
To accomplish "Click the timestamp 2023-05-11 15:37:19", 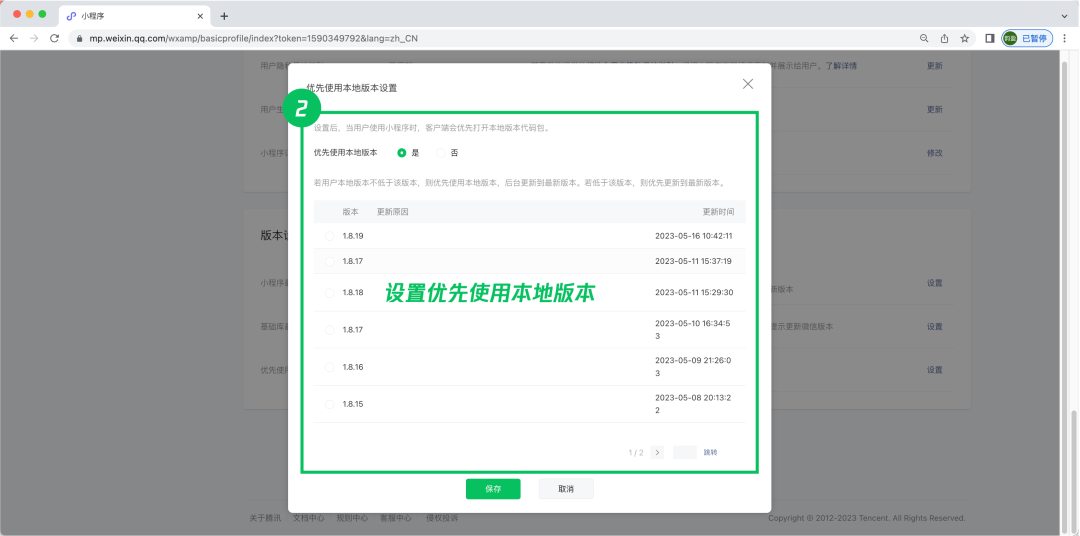I will coord(694,261).
